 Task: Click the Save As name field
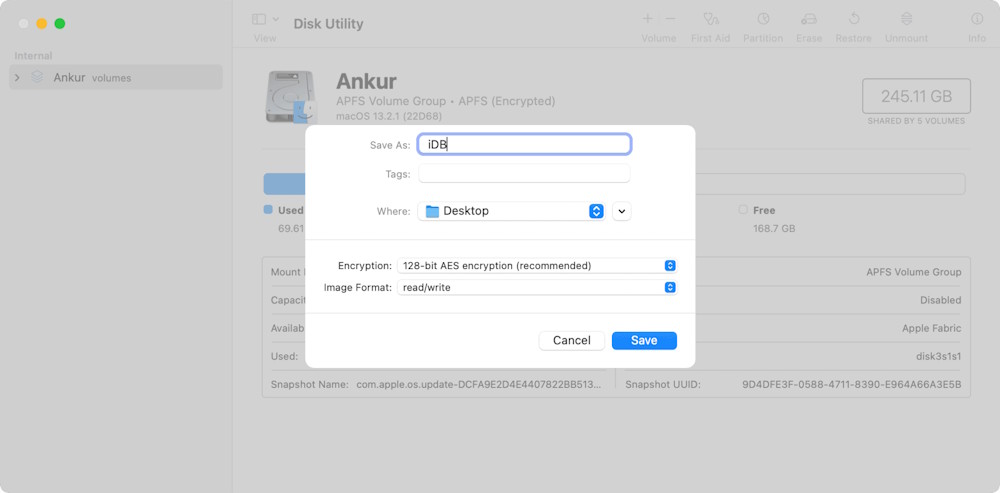click(524, 145)
